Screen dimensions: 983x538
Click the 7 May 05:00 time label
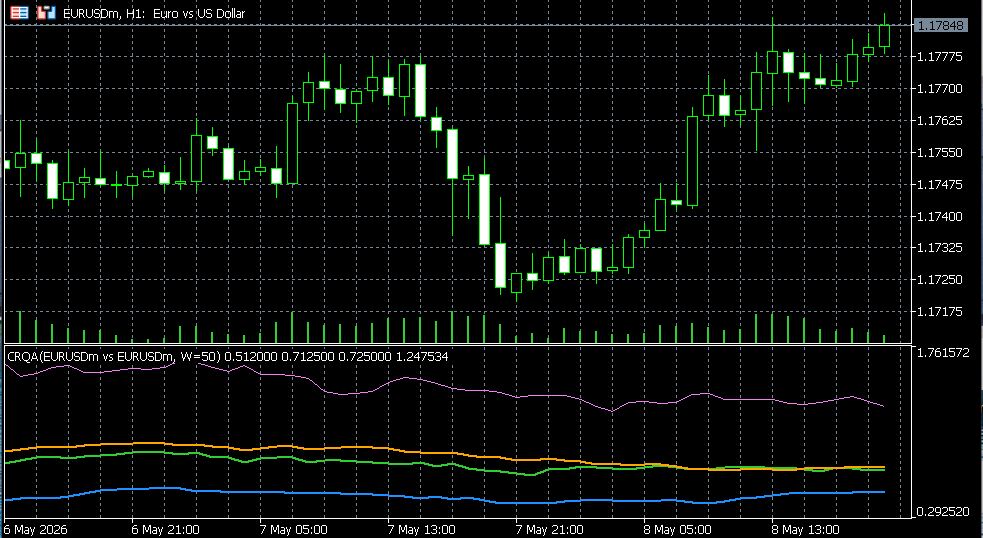click(294, 530)
